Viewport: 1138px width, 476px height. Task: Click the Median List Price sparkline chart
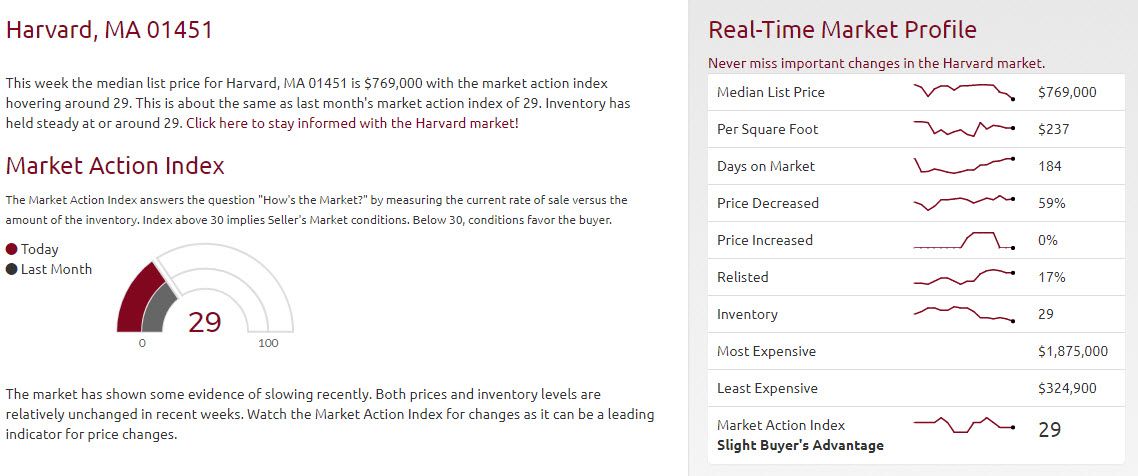964,91
